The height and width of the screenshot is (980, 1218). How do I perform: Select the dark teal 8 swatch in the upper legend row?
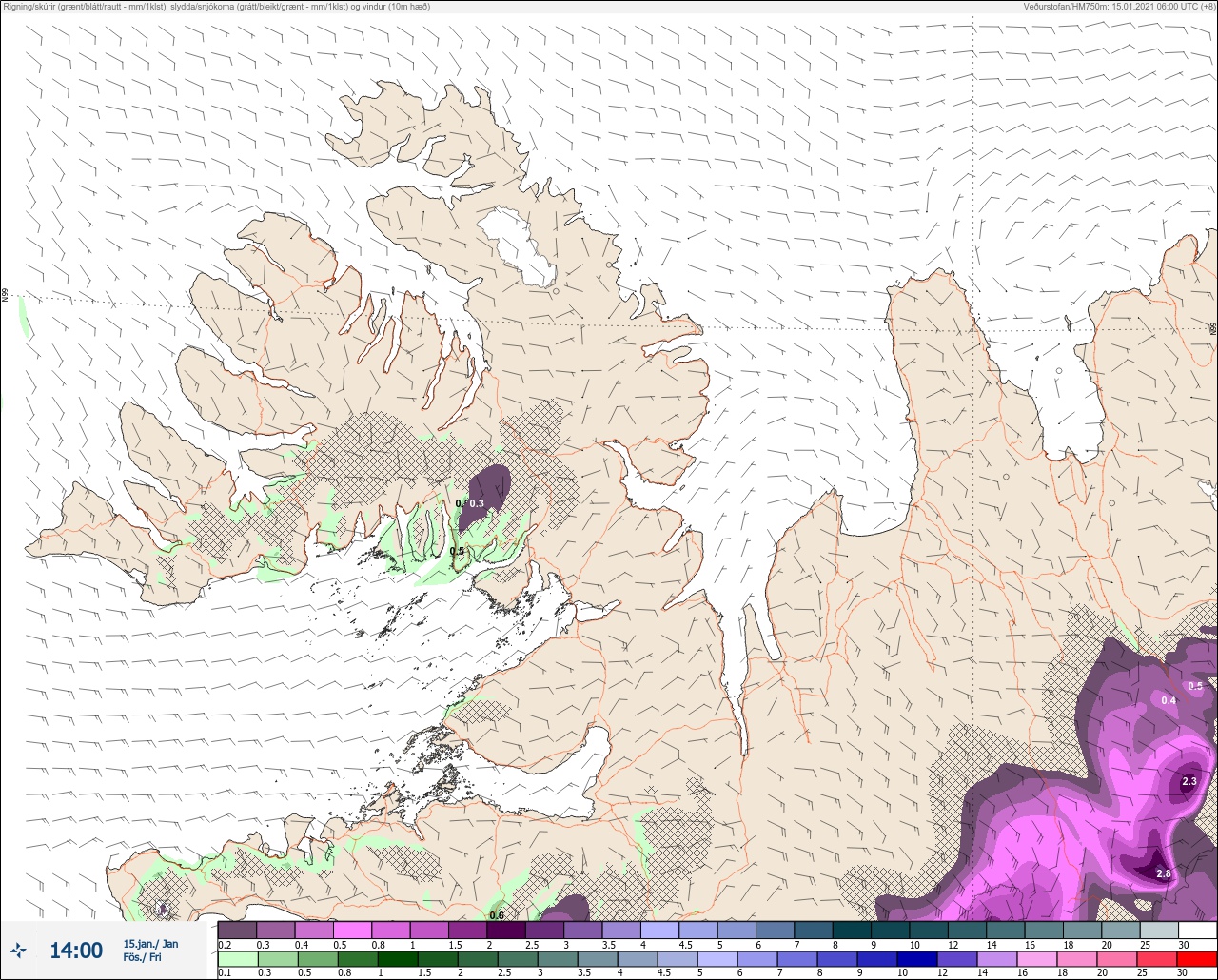[x=851, y=930]
